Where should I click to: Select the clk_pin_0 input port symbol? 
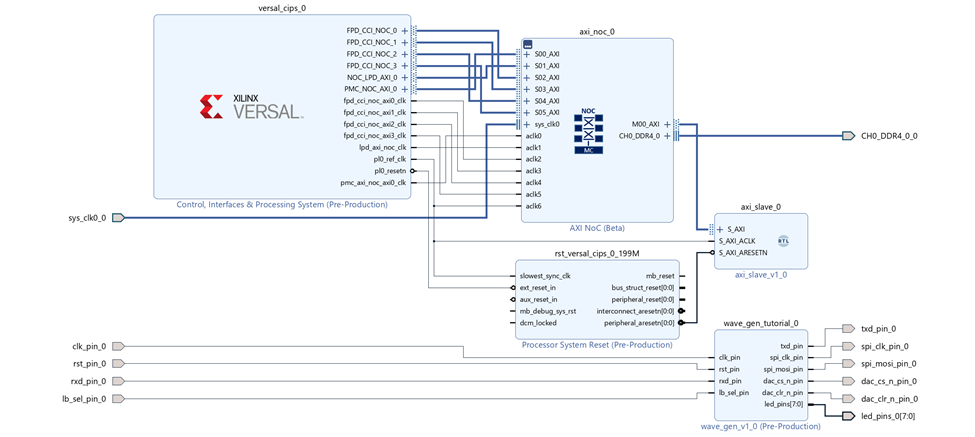[117, 346]
